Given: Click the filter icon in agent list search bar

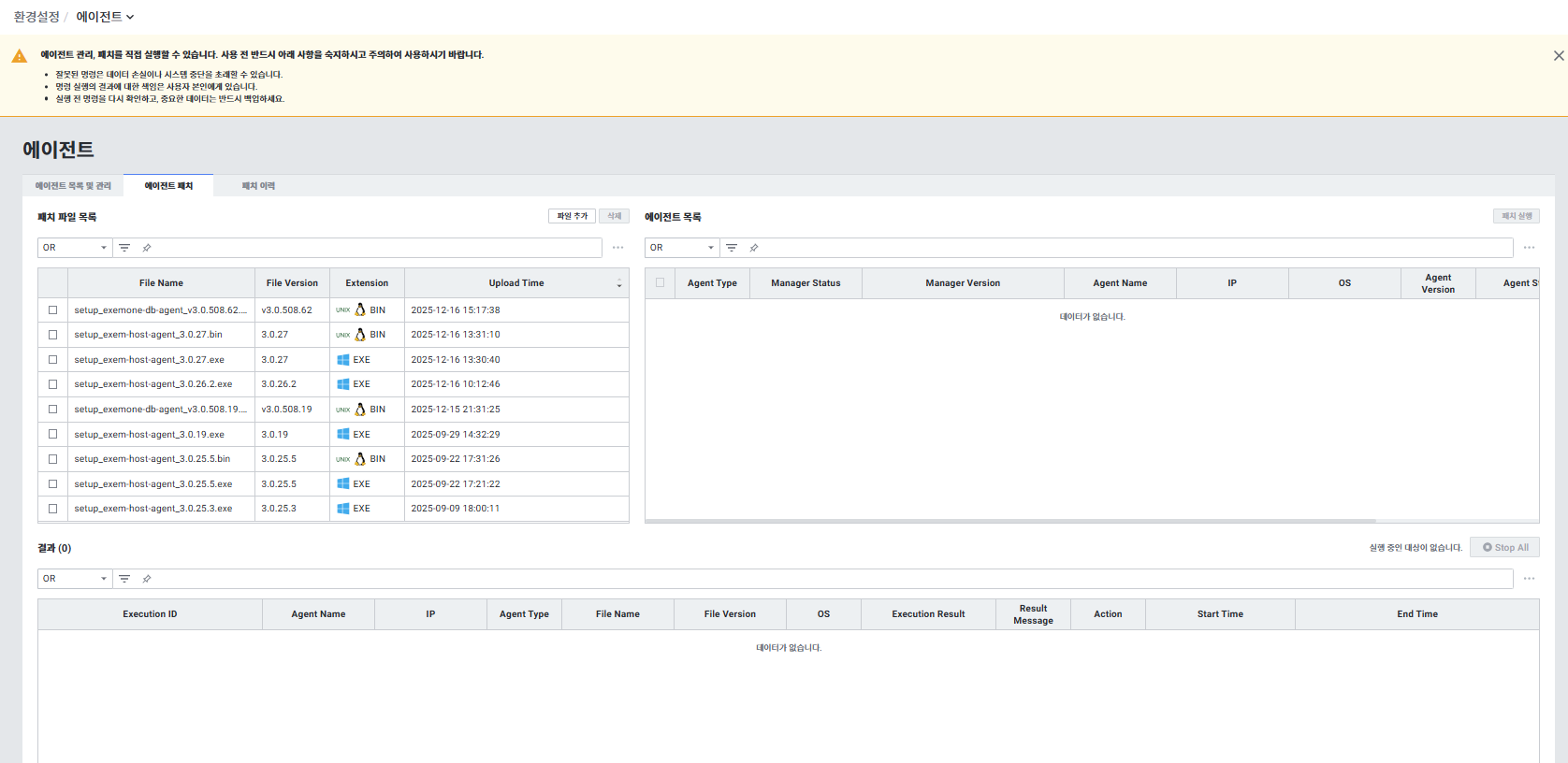Looking at the screenshot, I should pyautogui.click(x=732, y=248).
